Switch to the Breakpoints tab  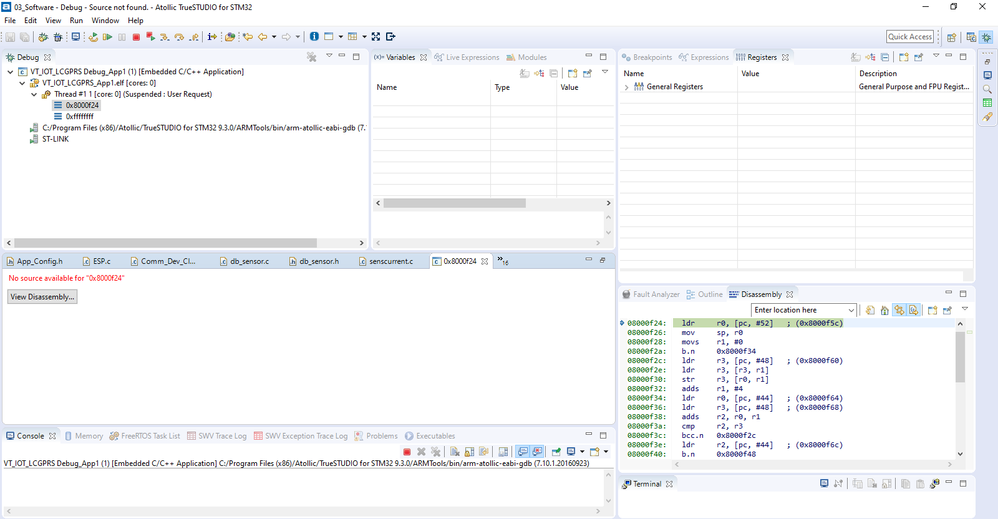click(647, 57)
